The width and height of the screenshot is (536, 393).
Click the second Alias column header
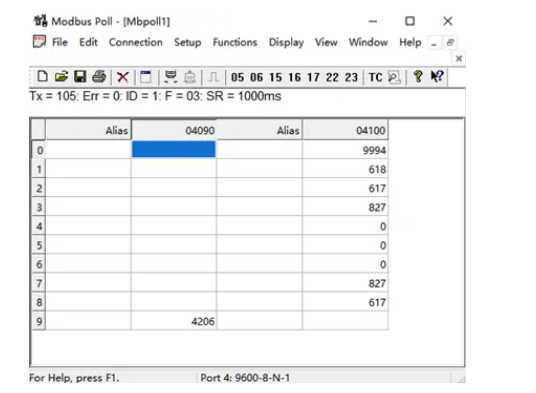click(259, 130)
